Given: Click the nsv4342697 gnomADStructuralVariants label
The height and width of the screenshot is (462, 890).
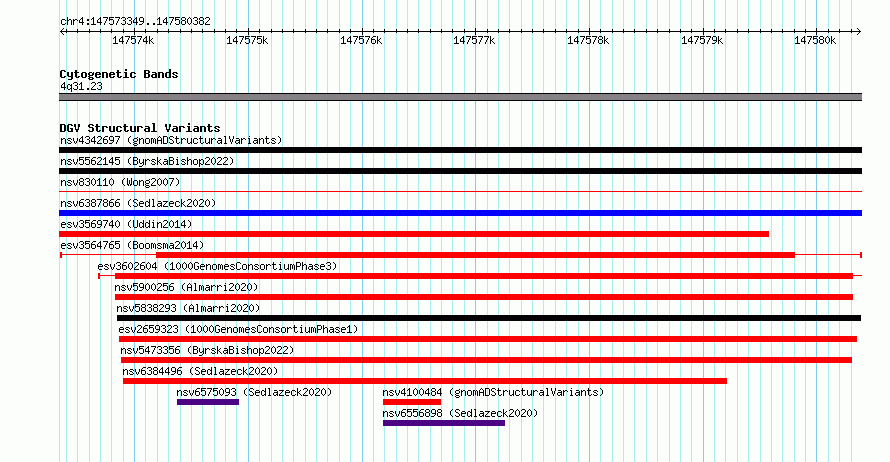Looking at the screenshot, I should pyautogui.click(x=171, y=140).
